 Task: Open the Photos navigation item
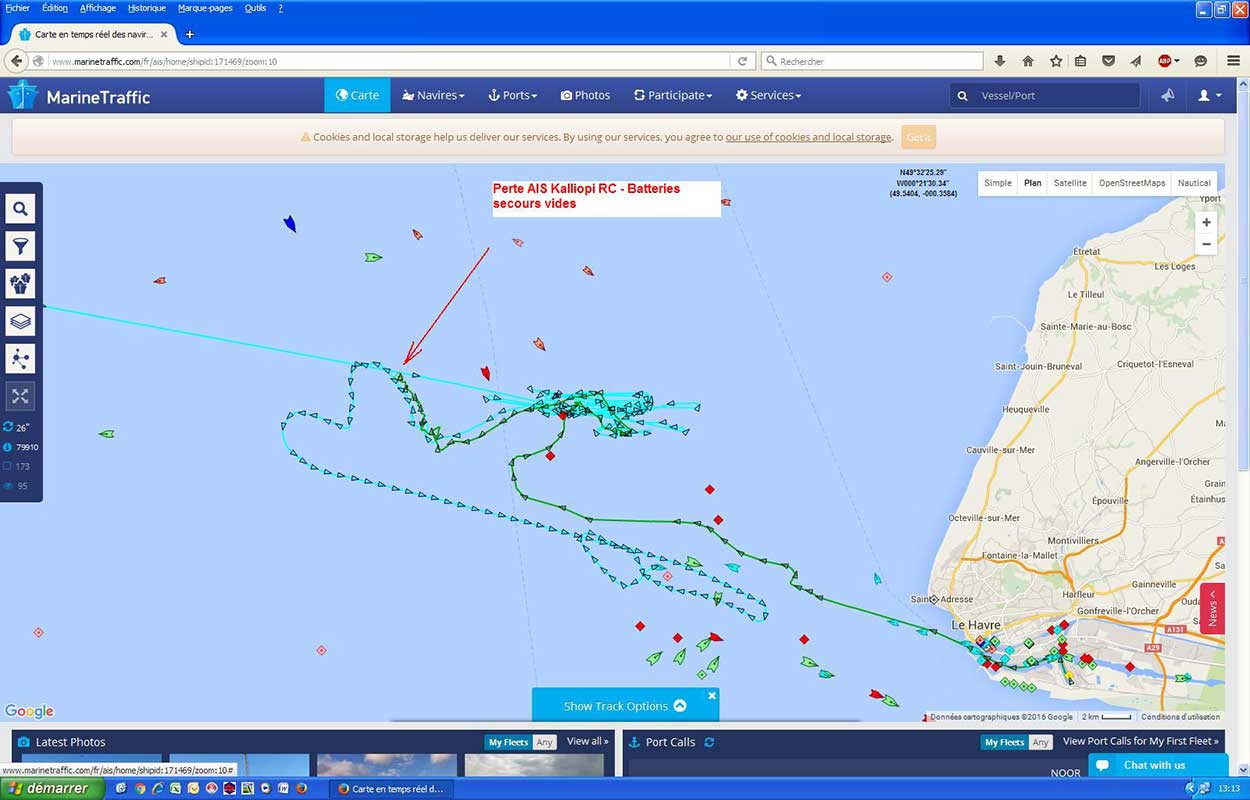click(x=585, y=95)
